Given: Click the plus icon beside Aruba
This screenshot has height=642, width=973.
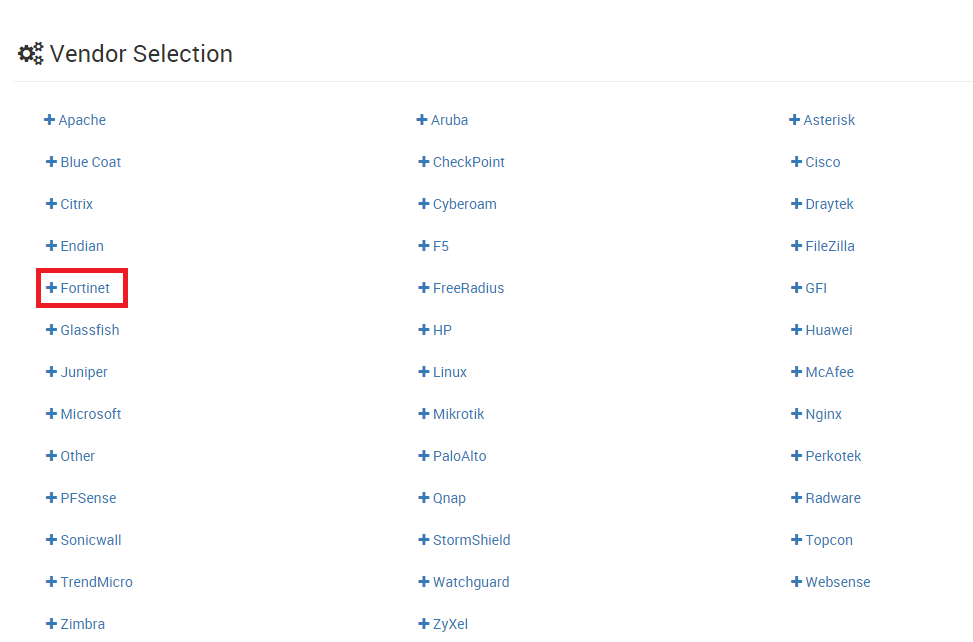Looking at the screenshot, I should click(x=422, y=120).
